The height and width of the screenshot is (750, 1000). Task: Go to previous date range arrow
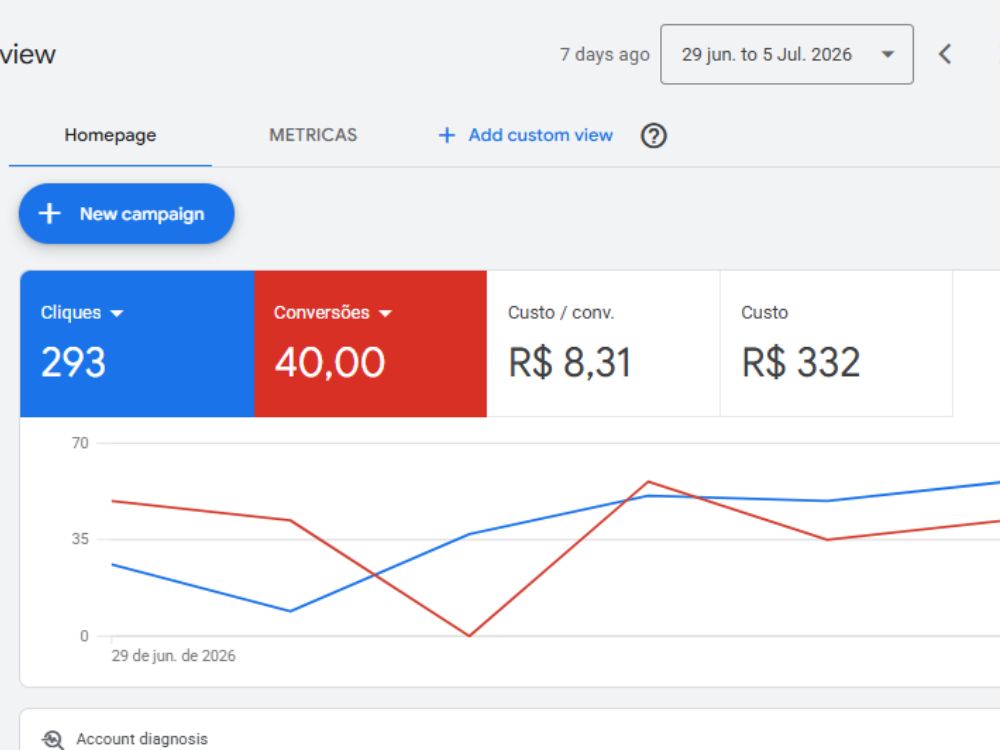(945, 54)
